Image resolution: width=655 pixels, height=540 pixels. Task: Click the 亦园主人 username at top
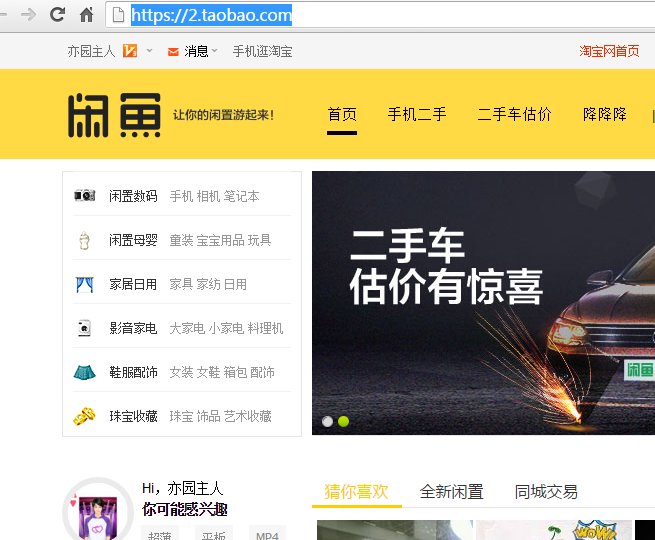91,51
